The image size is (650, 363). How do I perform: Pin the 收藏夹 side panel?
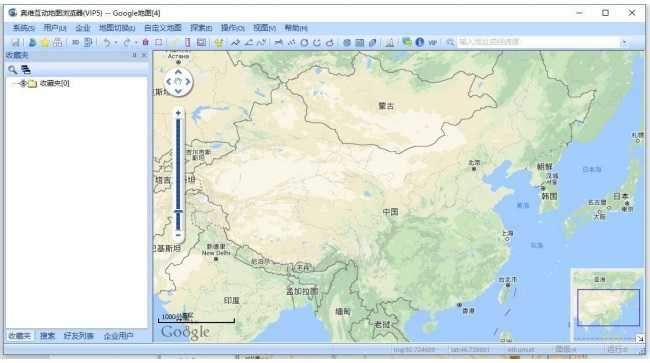coord(134,55)
